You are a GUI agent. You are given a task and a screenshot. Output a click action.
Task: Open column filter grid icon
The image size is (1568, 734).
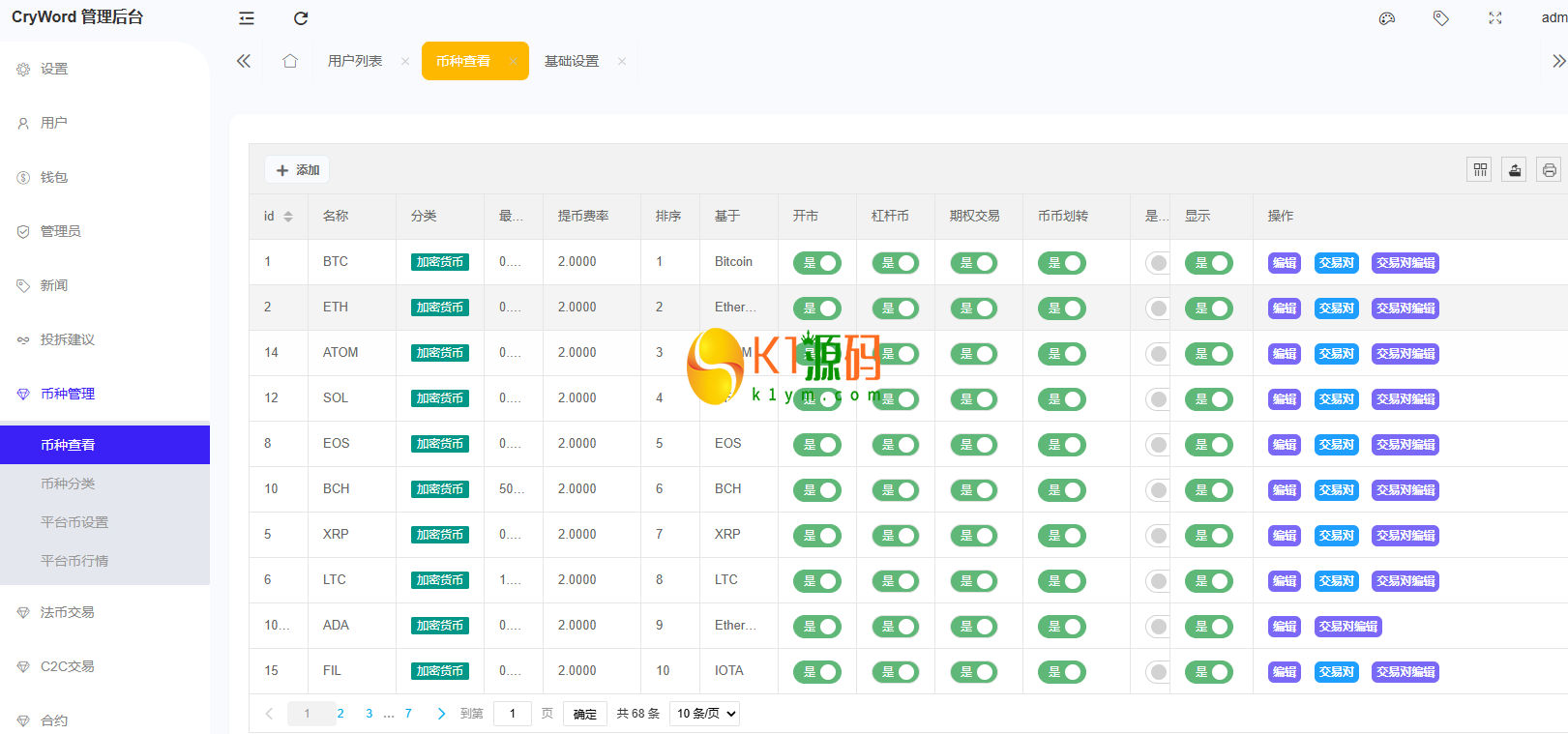pyautogui.click(x=1480, y=170)
